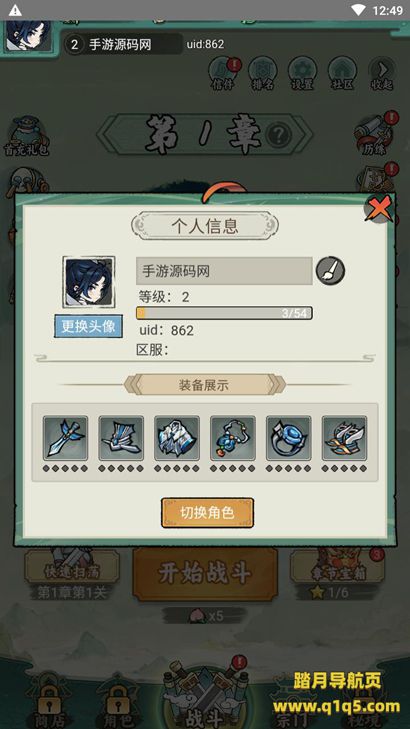The image size is (410, 729).
Task: Click the paintbrush rename icon
Action: coord(331,271)
